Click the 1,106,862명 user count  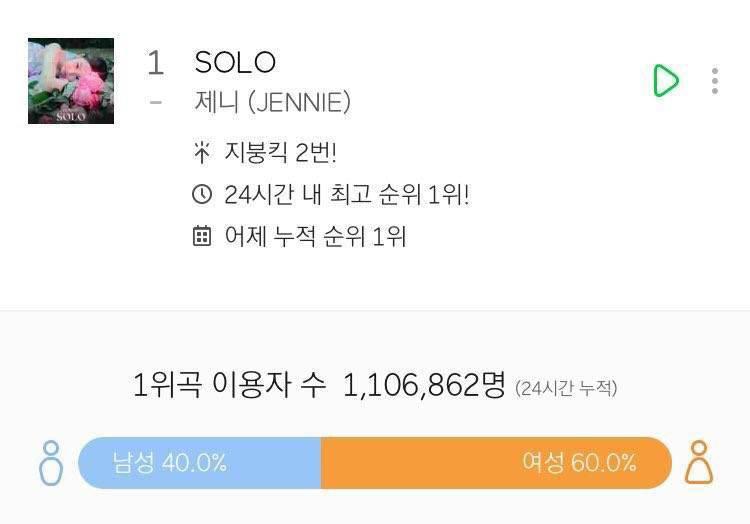[424, 385]
